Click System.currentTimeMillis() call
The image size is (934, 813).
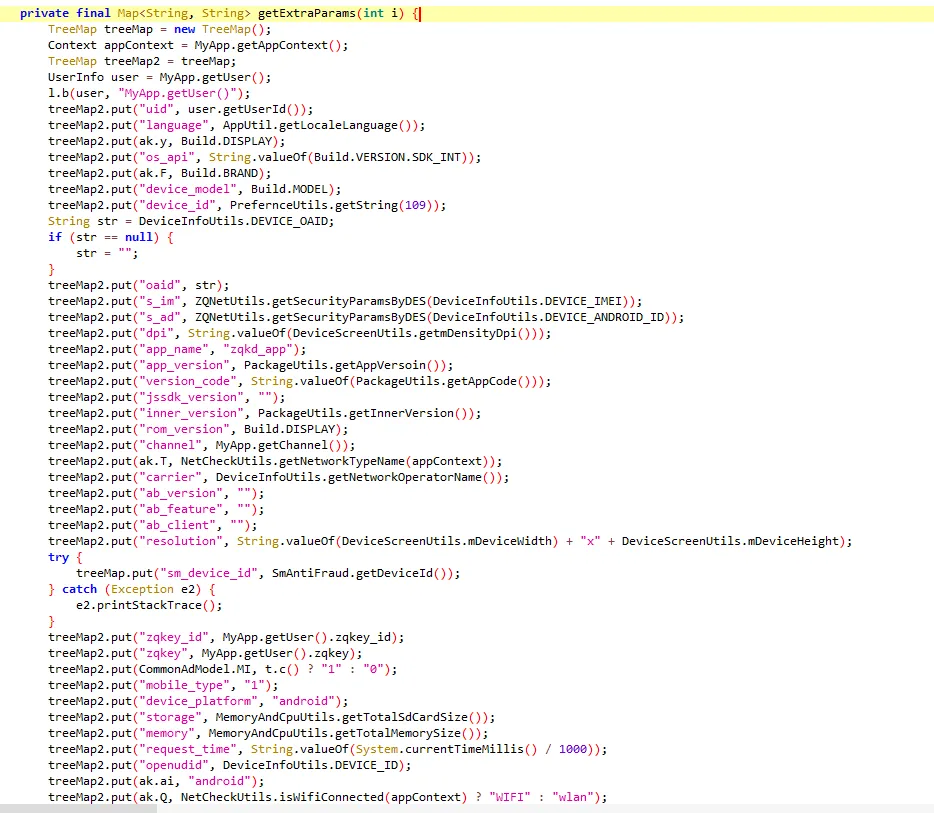tap(446, 750)
